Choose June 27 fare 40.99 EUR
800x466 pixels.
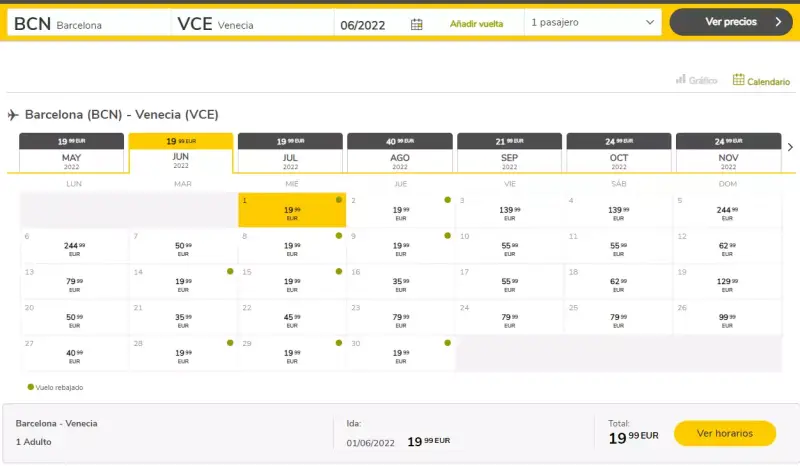tap(74, 353)
